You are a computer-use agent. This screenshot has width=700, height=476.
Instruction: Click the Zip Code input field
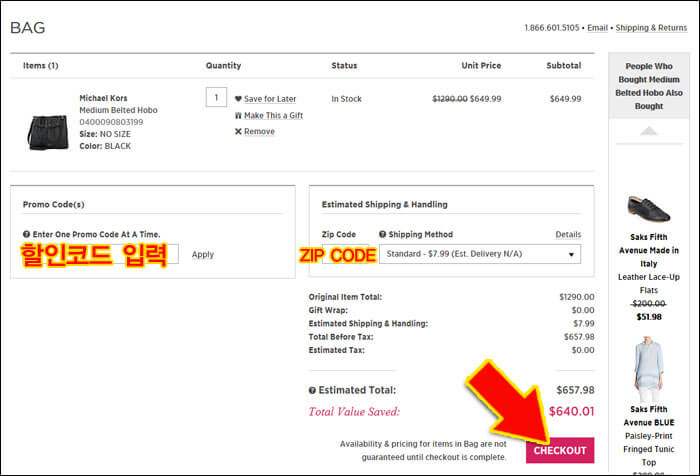346,254
